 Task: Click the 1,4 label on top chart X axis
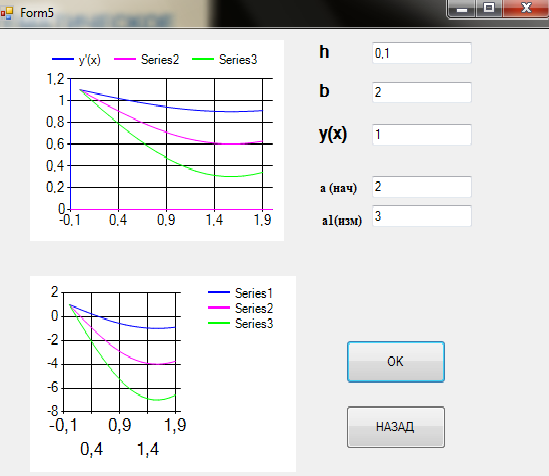(214, 220)
